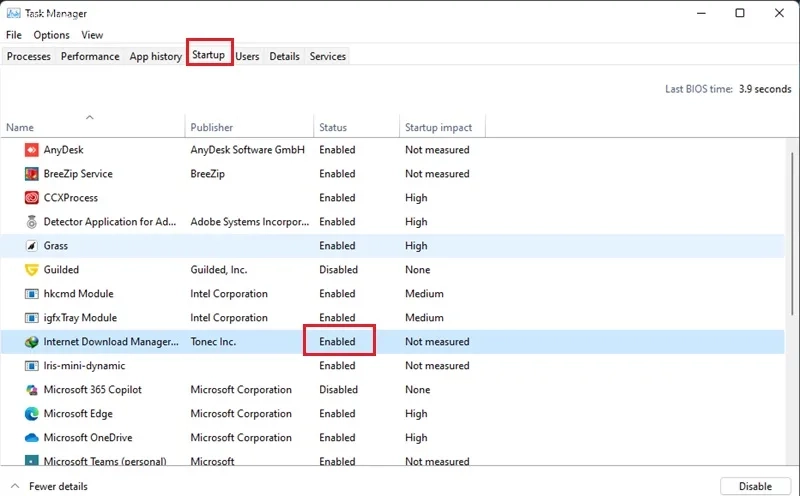Switch to the App history tab
This screenshot has width=800, height=496.
[x=156, y=56]
